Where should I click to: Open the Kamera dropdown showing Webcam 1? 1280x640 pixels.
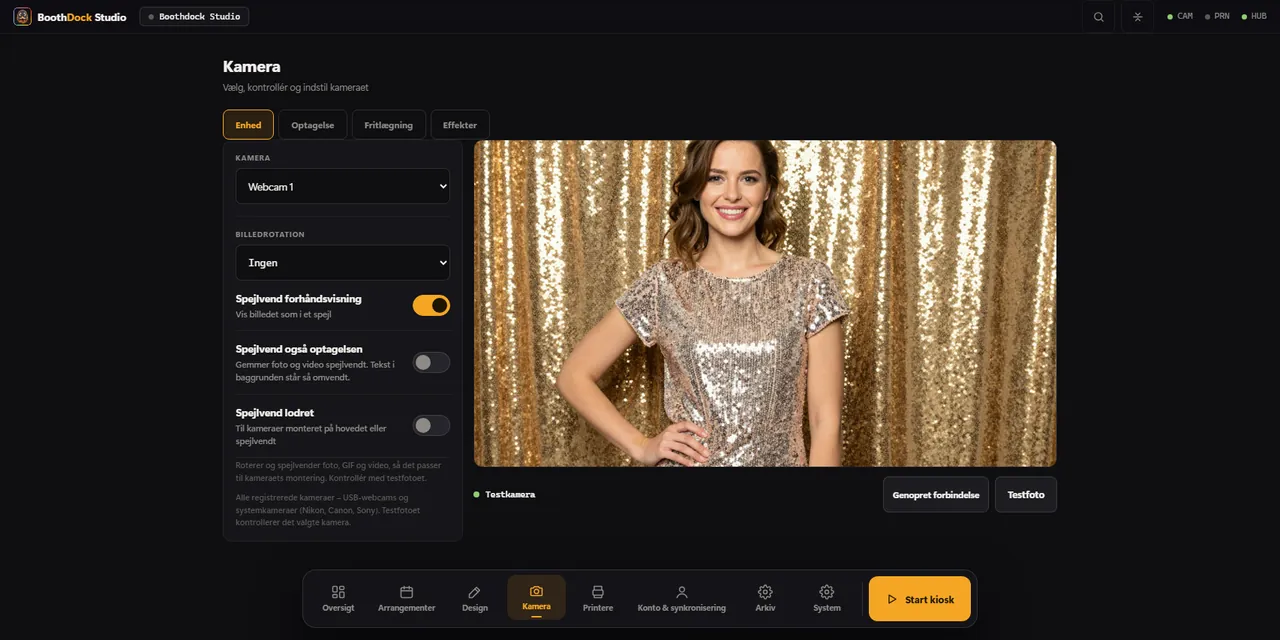coord(342,186)
